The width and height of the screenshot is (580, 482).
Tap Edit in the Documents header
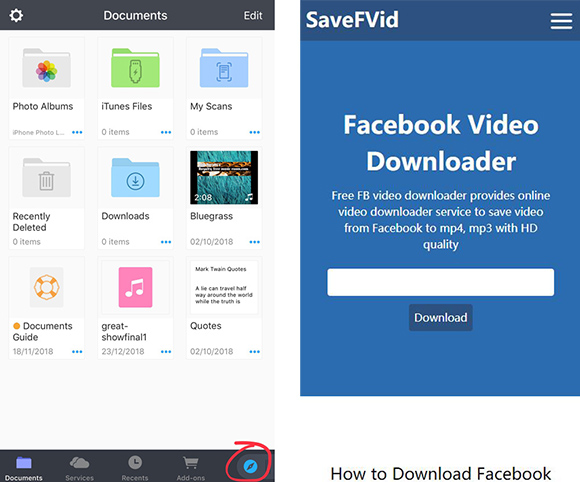tap(253, 16)
